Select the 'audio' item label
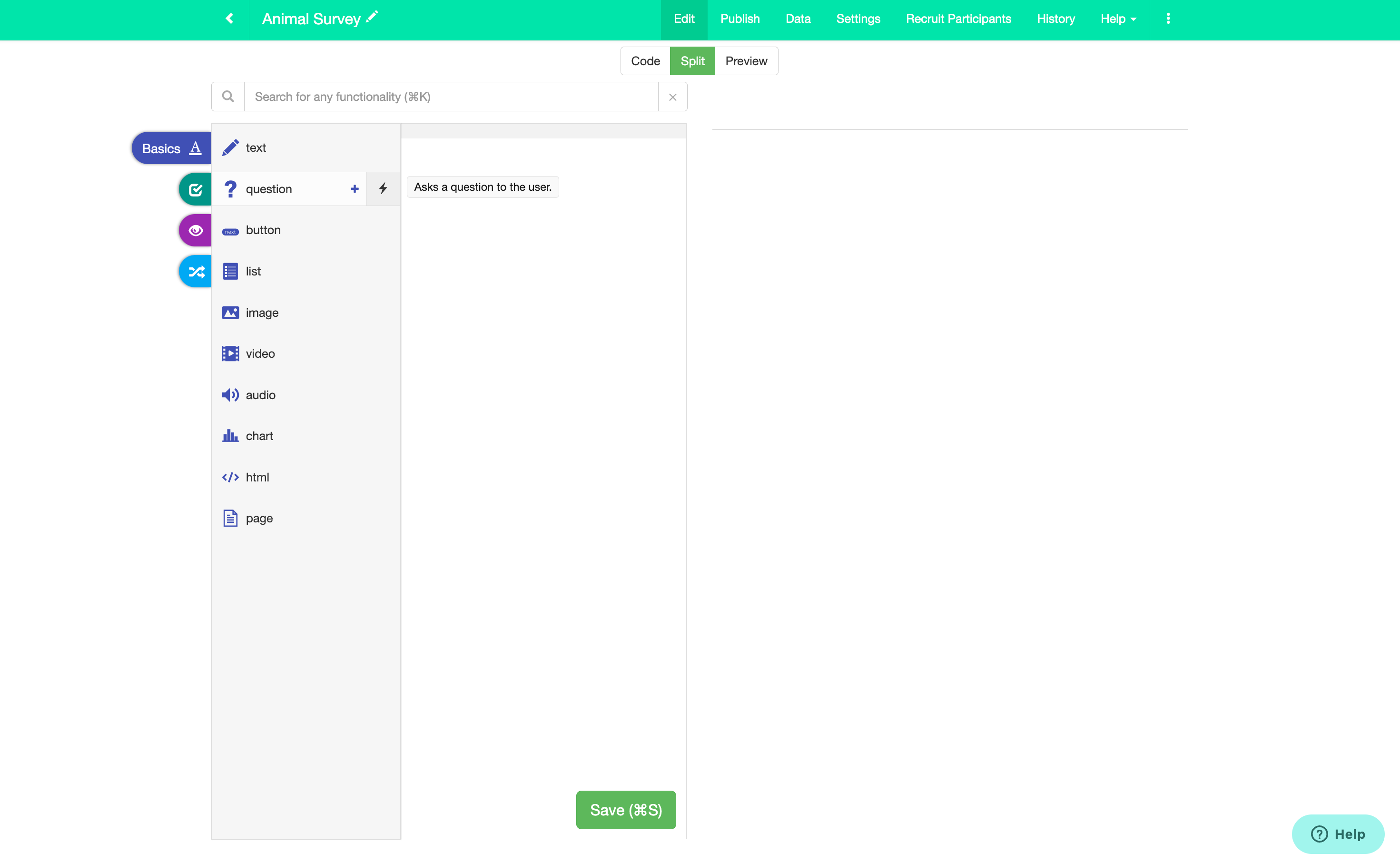The image size is (1400, 863). [x=261, y=395]
